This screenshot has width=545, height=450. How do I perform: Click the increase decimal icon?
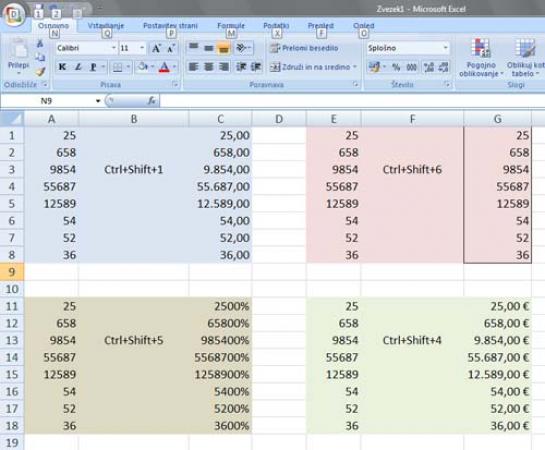pyautogui.click(x=429, y=67)
